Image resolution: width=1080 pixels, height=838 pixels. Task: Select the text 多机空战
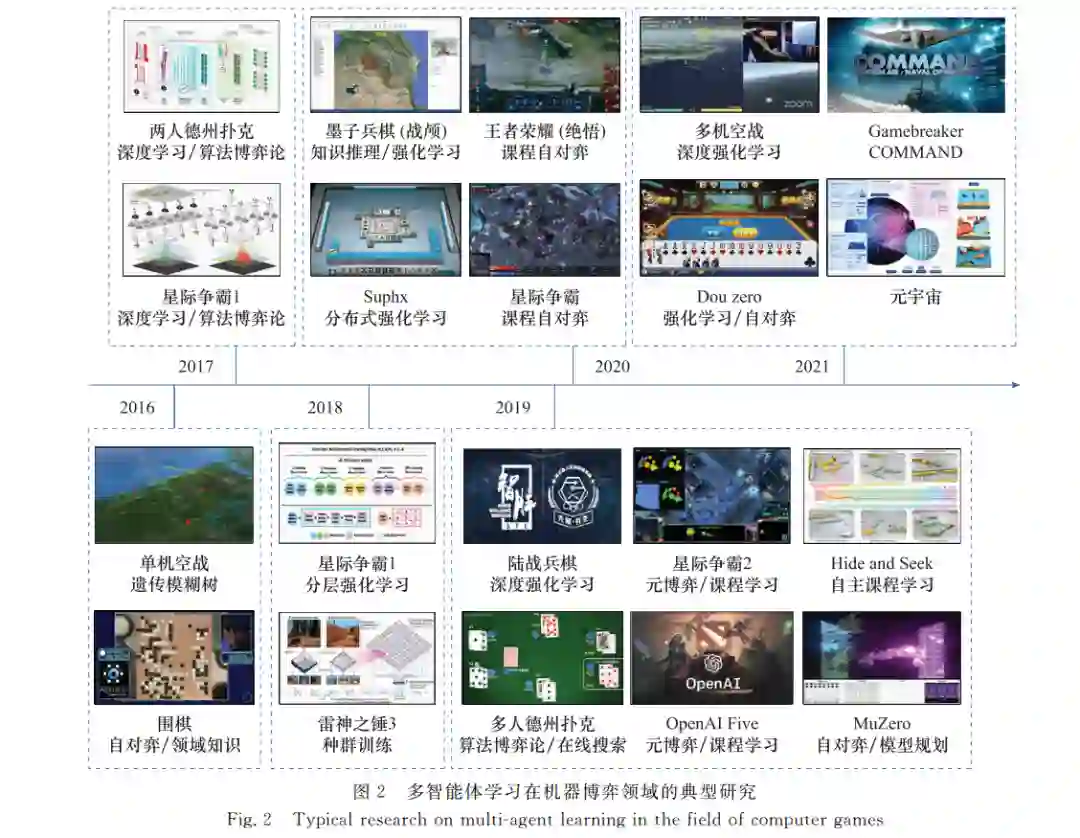pos(729,131)
